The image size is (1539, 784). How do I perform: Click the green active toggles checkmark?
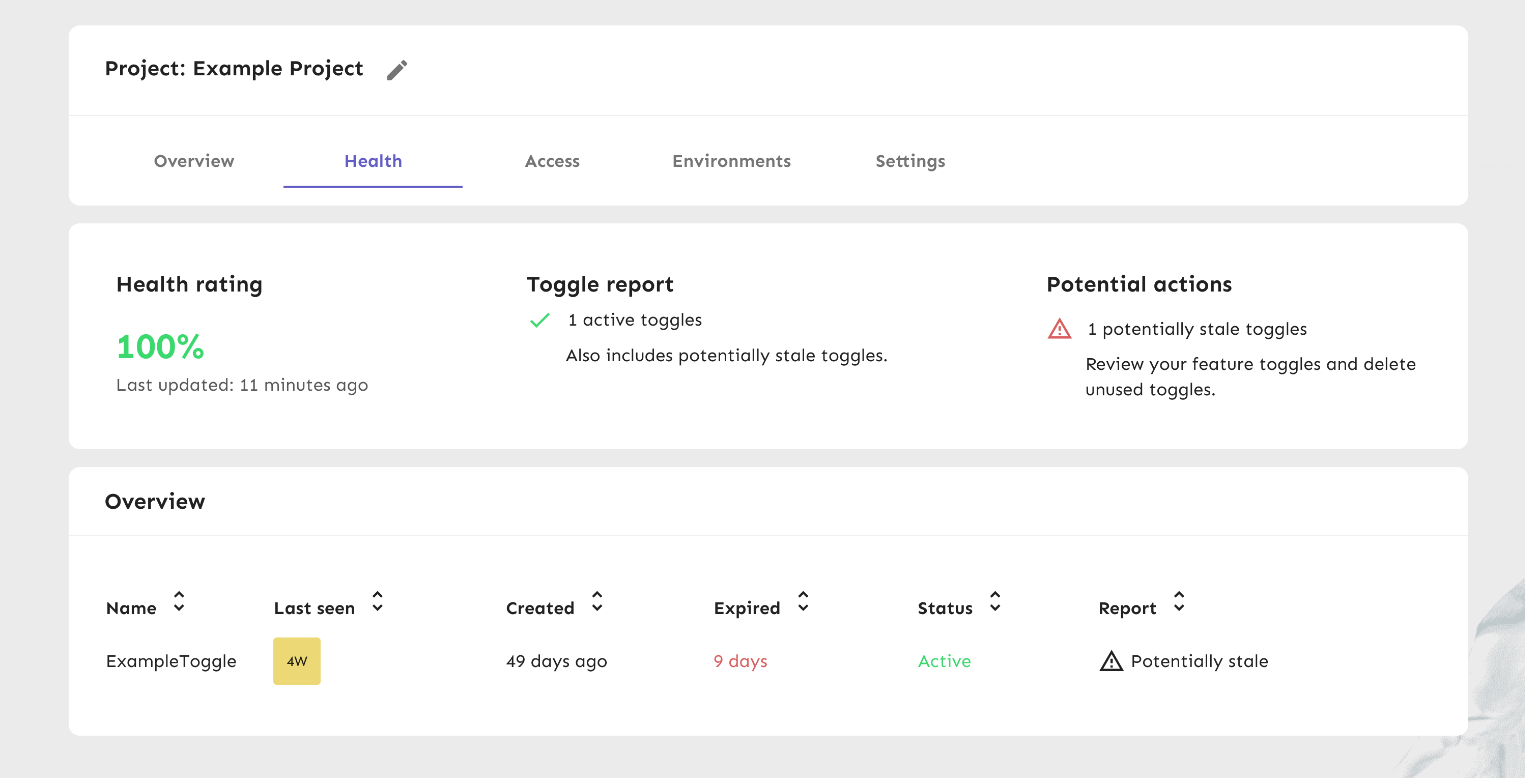click(539, 321)
